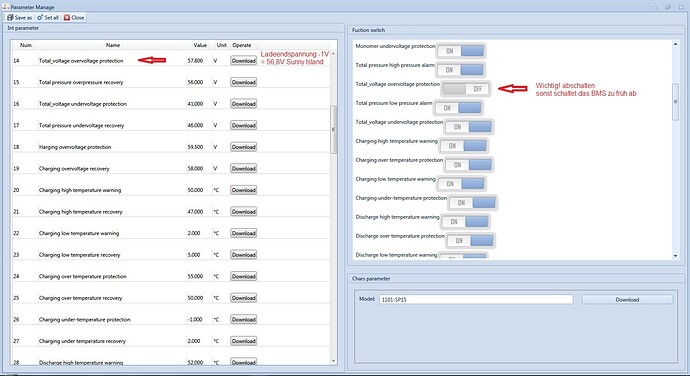Click Download for Charging overvoltage recovery
The width and height of the screenshot is (690, 376).
(x=243, y=169)
